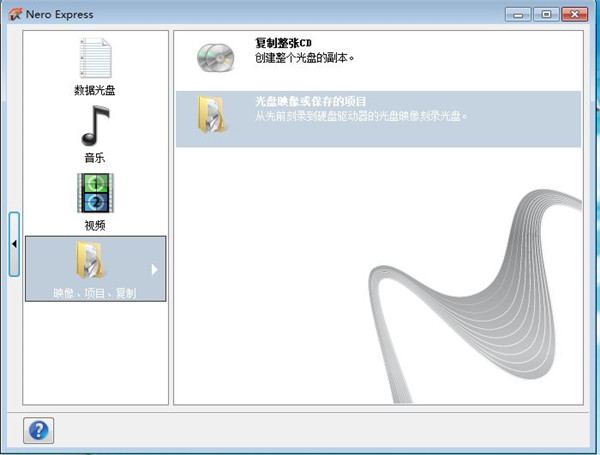Click description 创建整个光盘的副本
This screenshot has width=600, height=455.
pyautogui.click(x=305, y=58)
